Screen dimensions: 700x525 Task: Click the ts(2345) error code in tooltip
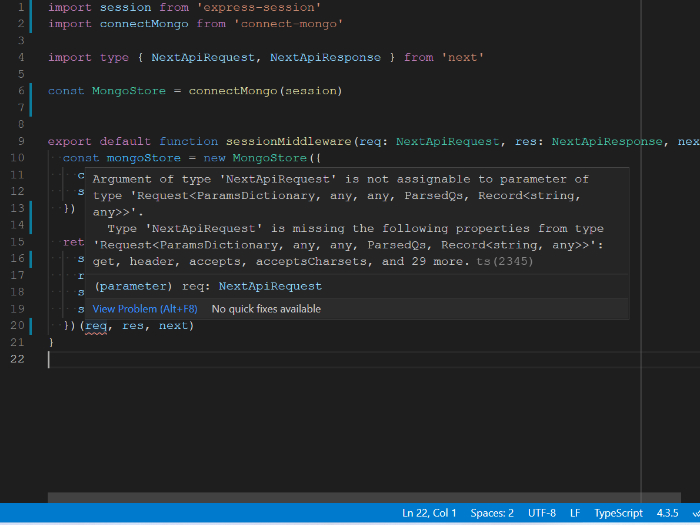(x=504, y=262)
